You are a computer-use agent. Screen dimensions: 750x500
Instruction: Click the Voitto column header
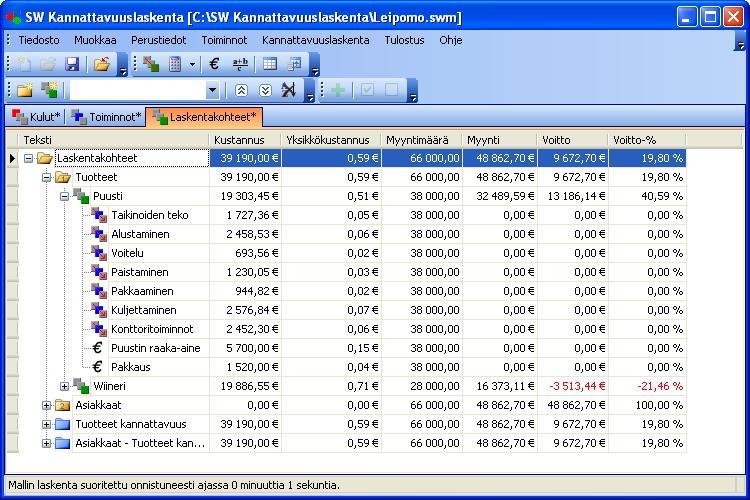[573, 140]
